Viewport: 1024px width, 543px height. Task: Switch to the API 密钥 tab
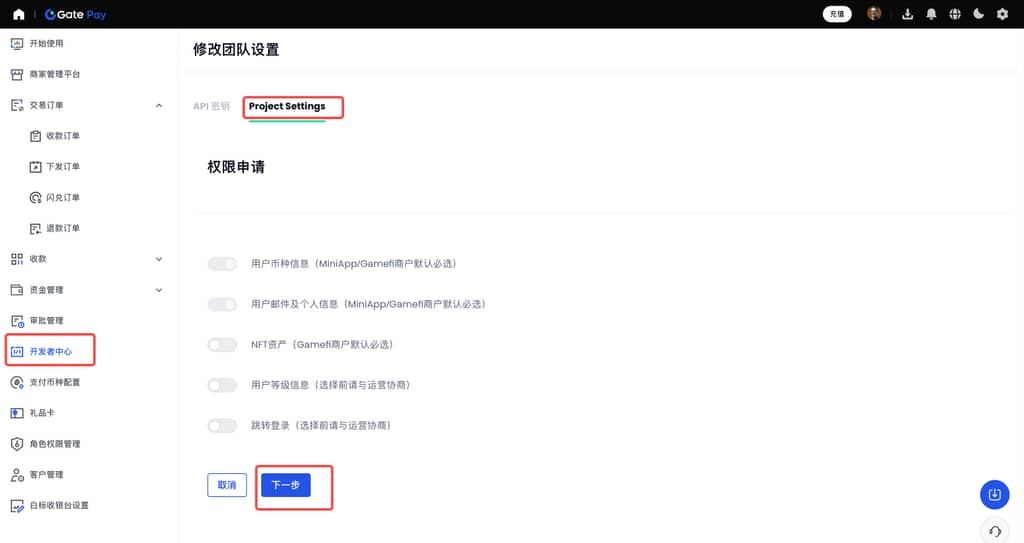coord(211,106)
